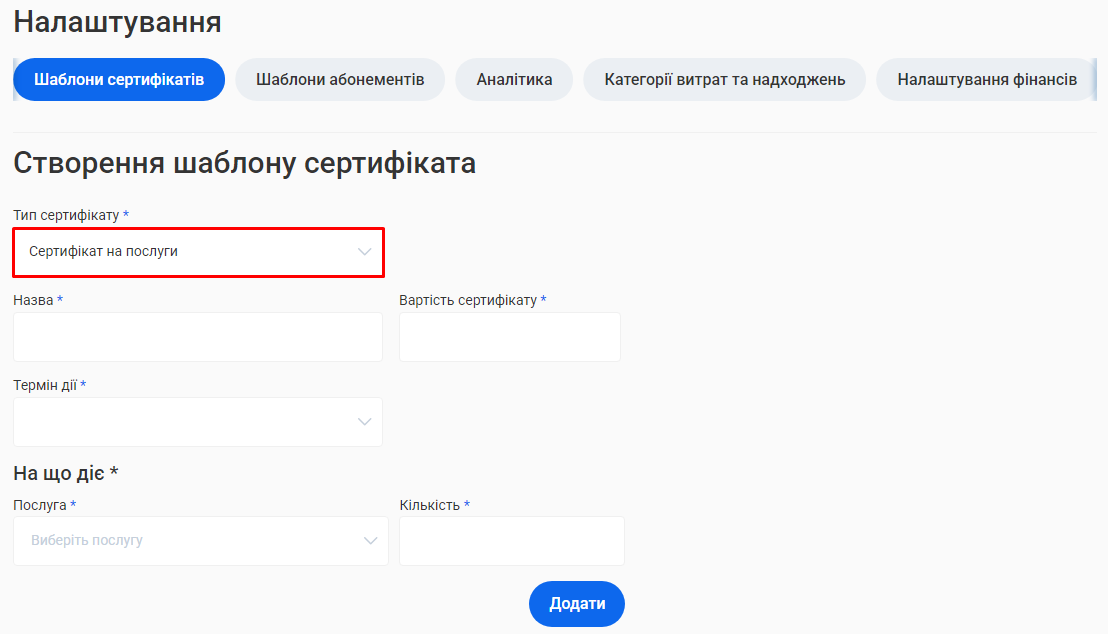
Task: Click the "Назва" input field
Action: click(x=197, y=337)
